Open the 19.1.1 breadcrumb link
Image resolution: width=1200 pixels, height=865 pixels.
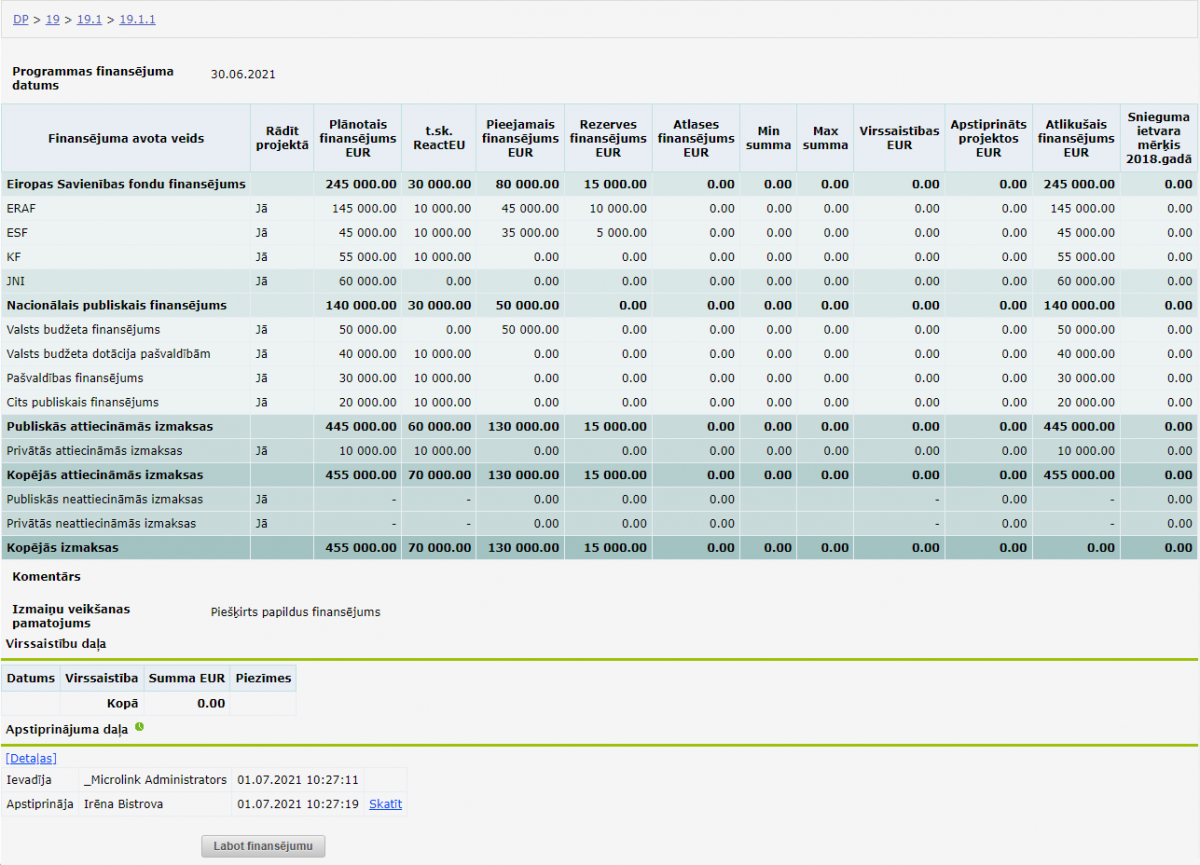click(x=137, y=20)
